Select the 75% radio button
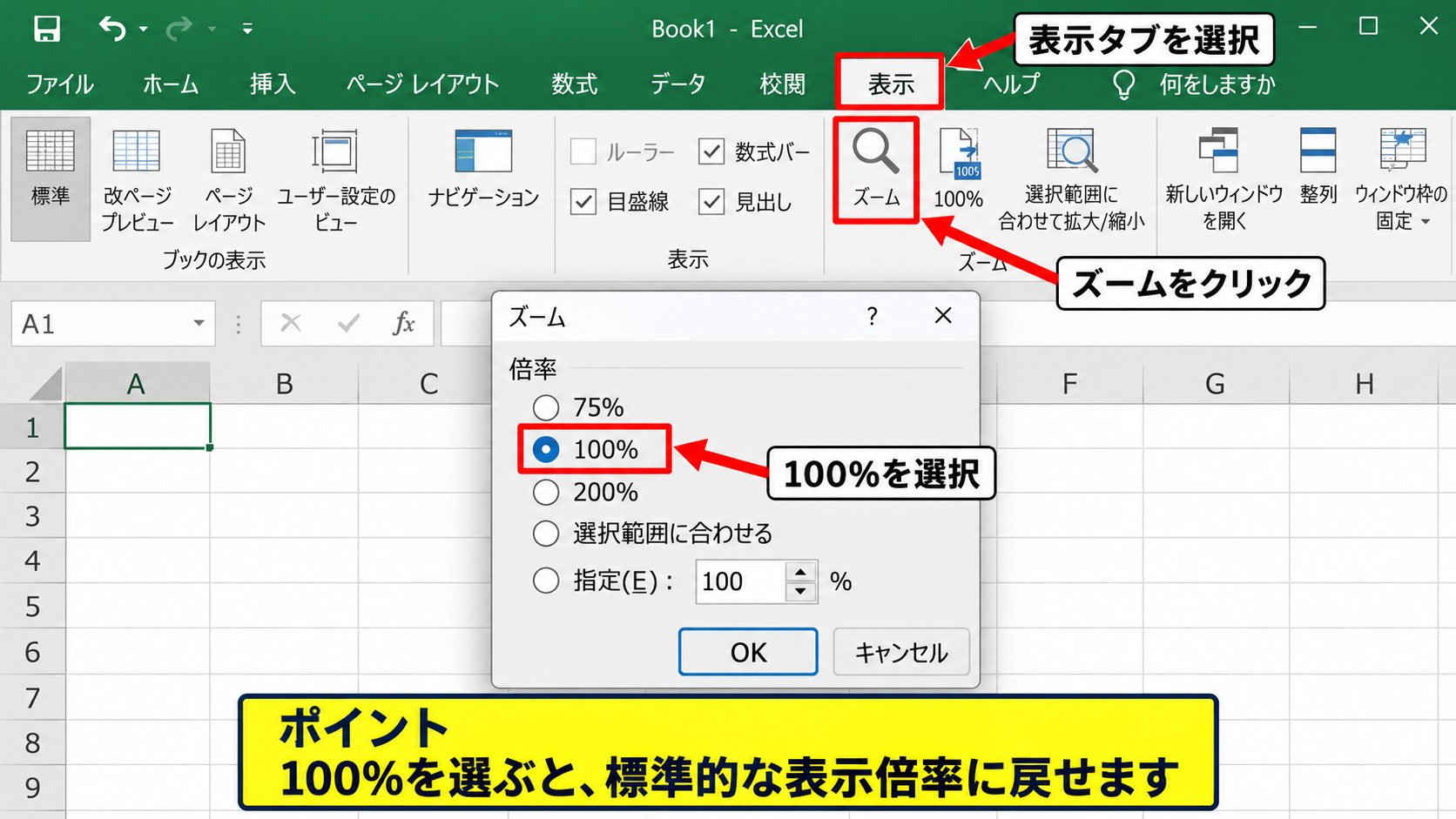 (x=546, y=407)
